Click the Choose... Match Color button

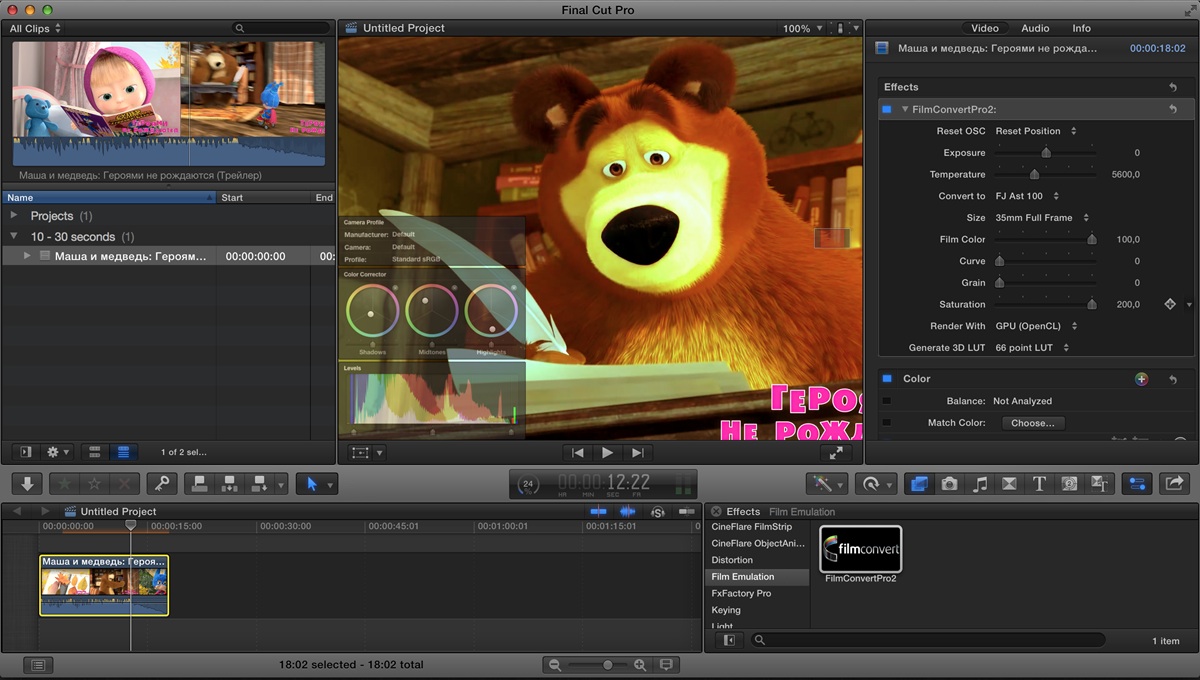1033,423
